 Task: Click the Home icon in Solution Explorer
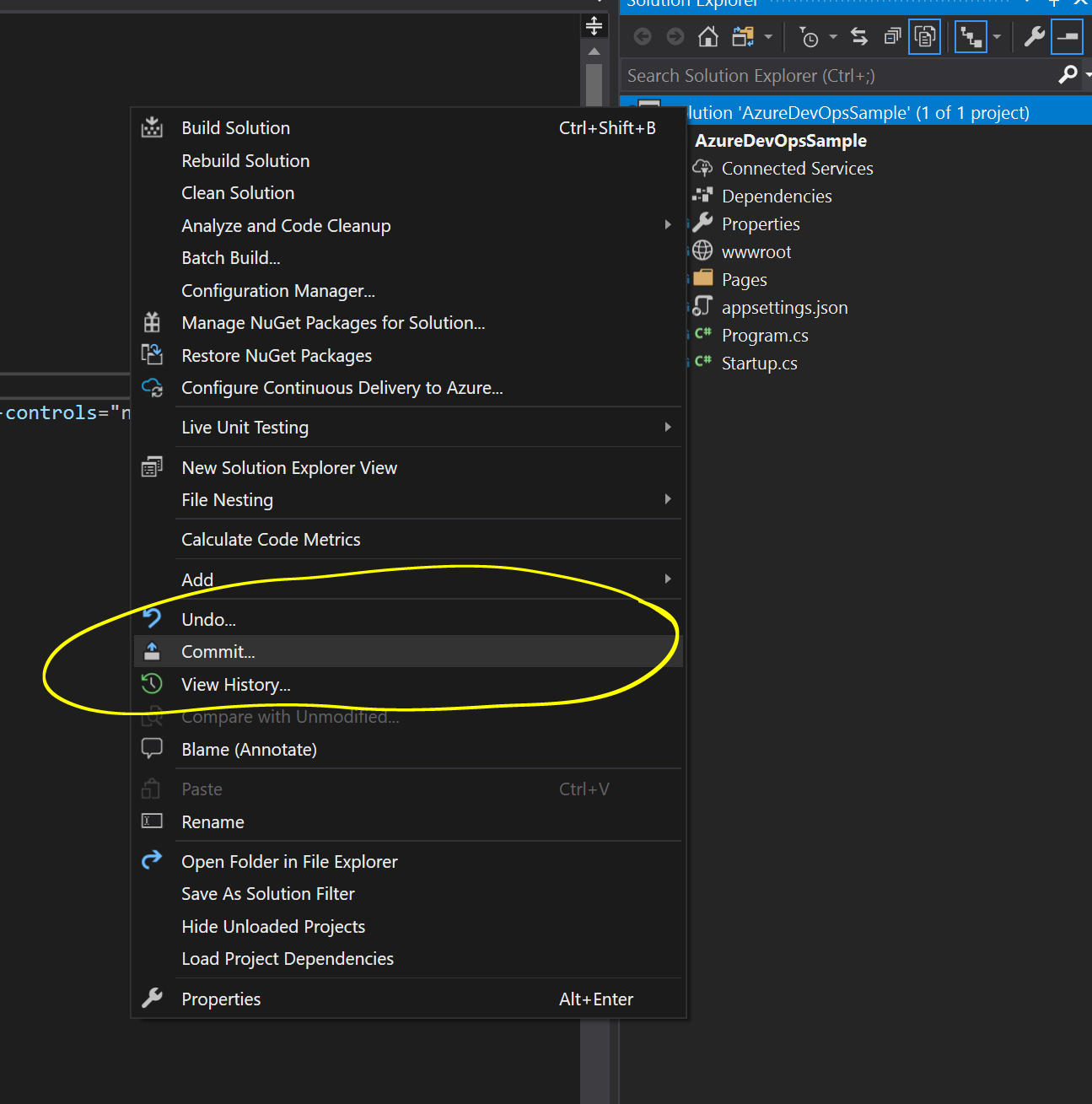tap(708, 37)
